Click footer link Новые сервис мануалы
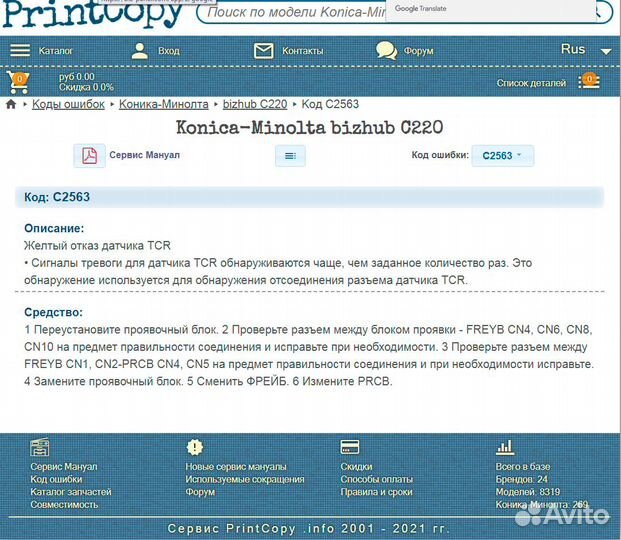The width and height of the screenshot is (621, 540). [x=236, y=467]
